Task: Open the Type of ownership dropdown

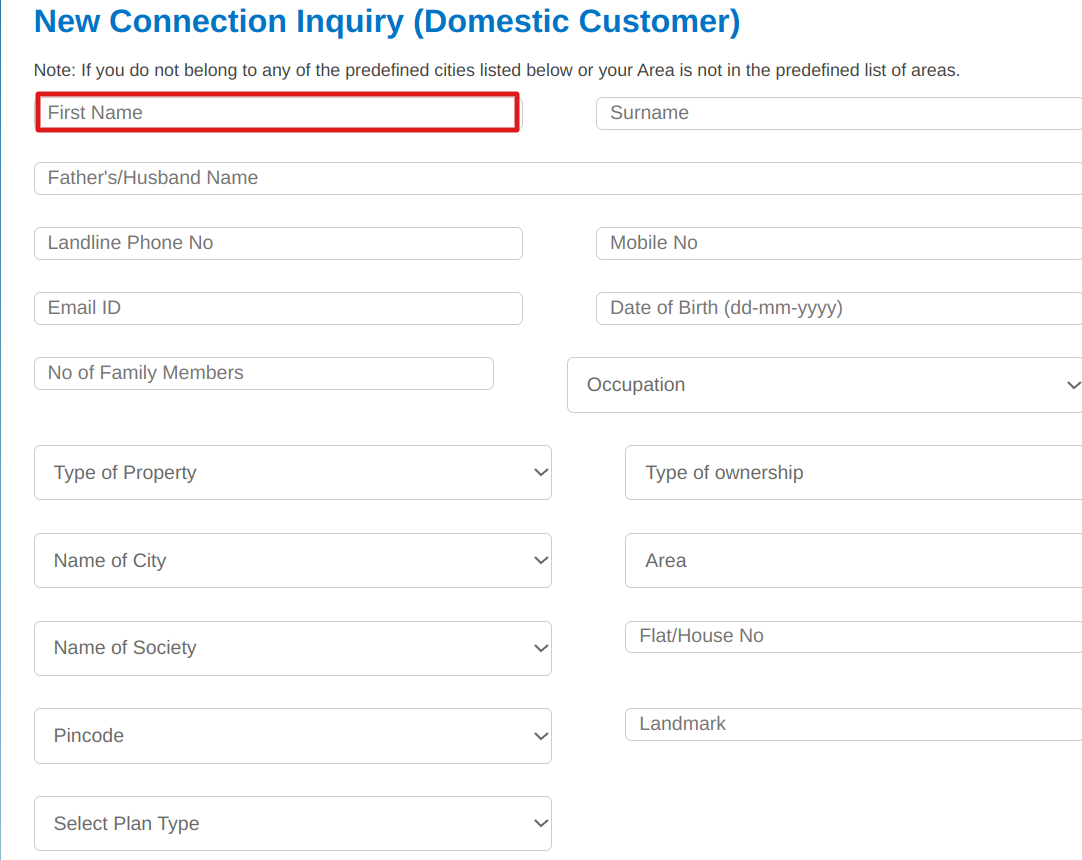Action: pos(852,473)
